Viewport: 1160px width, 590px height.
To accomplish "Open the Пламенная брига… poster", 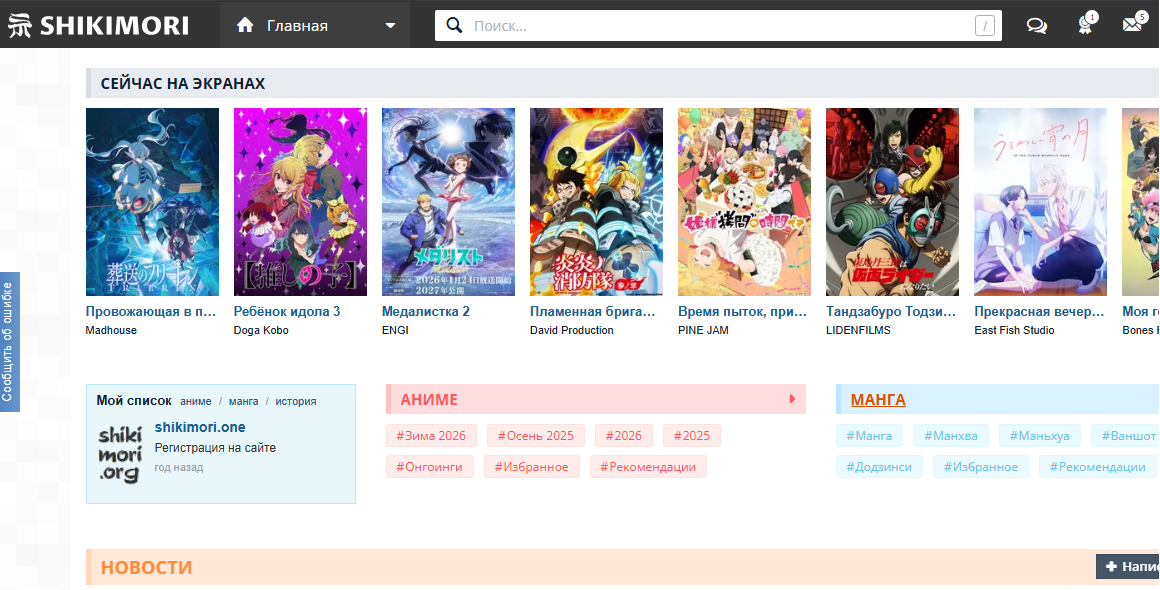I will point(596,202).
